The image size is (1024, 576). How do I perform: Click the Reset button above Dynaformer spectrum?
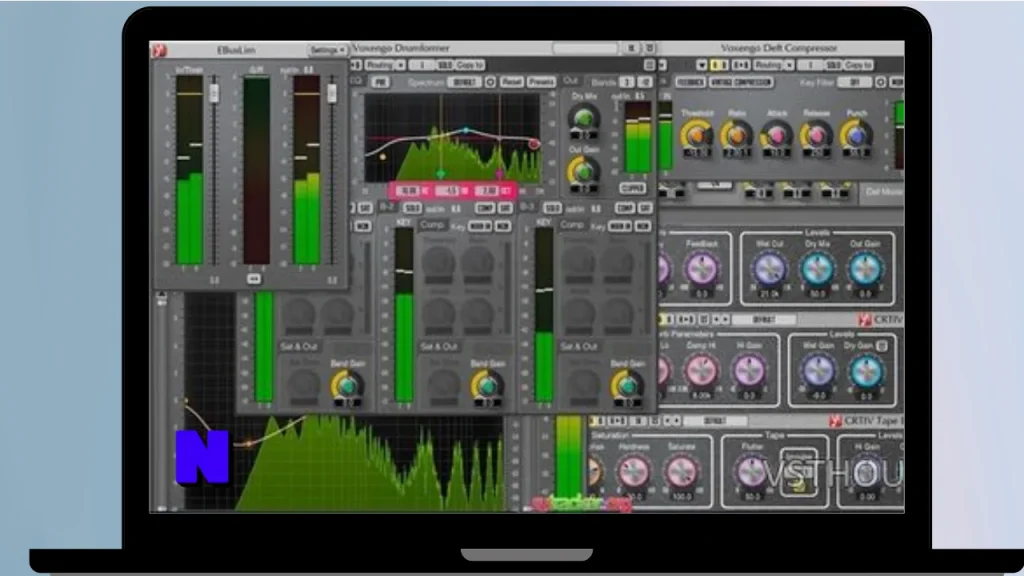[511, 82]
